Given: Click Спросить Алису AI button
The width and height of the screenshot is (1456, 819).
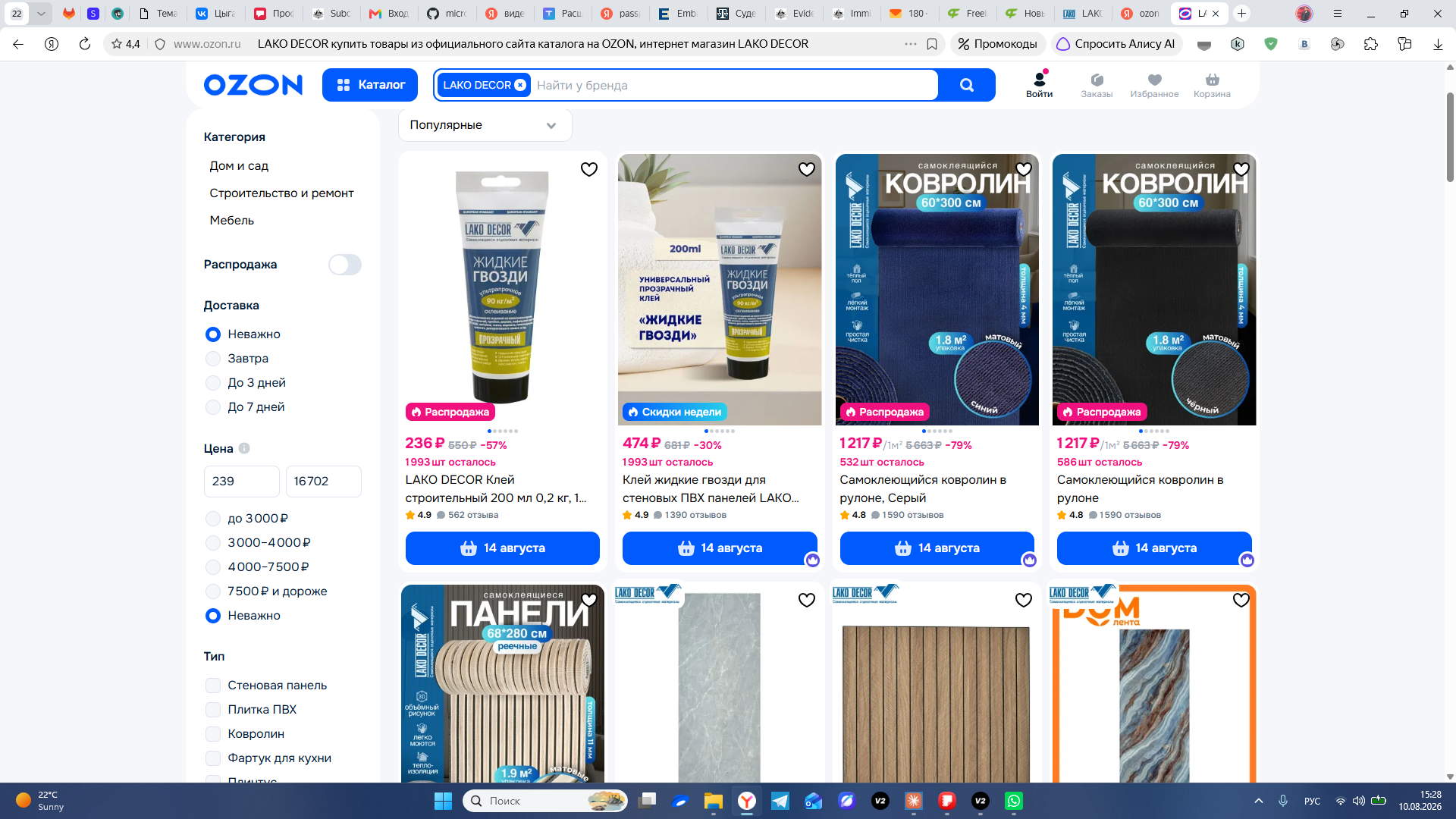Looking at the screenshot, I should tap(1116, 44).
